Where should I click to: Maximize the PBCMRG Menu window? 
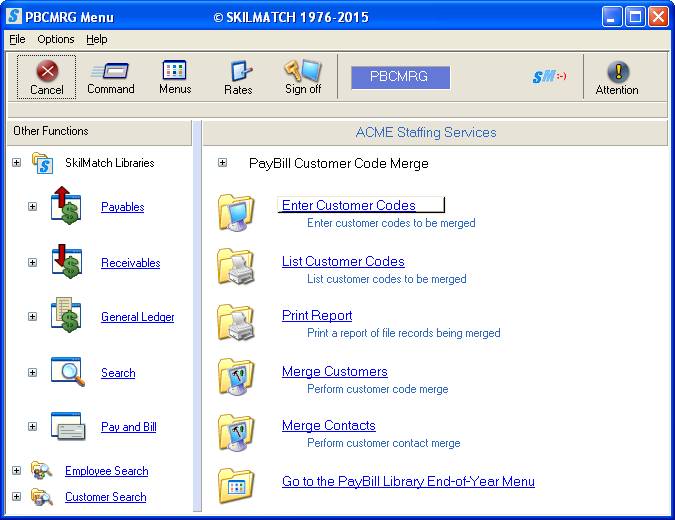635,17
